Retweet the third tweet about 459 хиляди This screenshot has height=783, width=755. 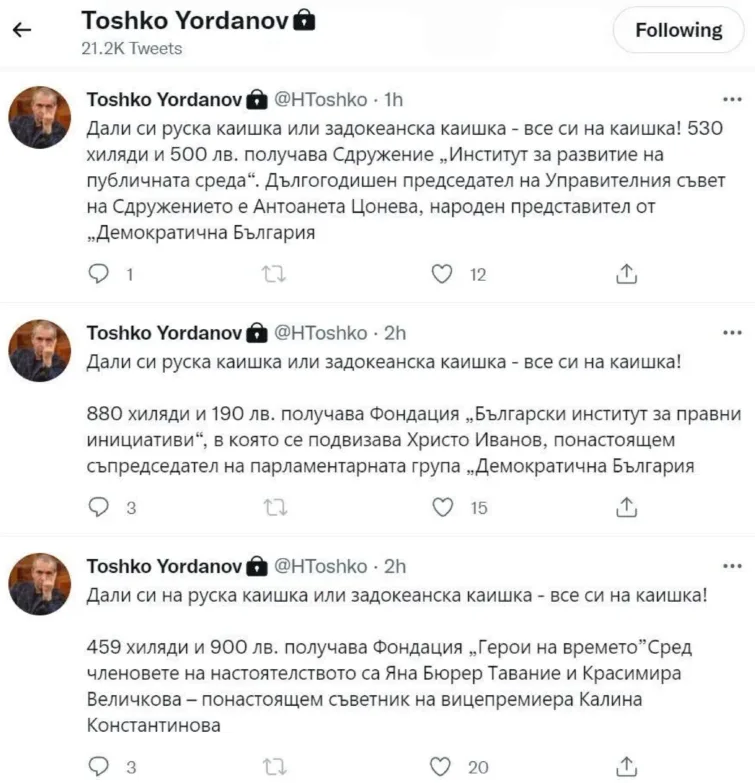[x=272, y=766]
